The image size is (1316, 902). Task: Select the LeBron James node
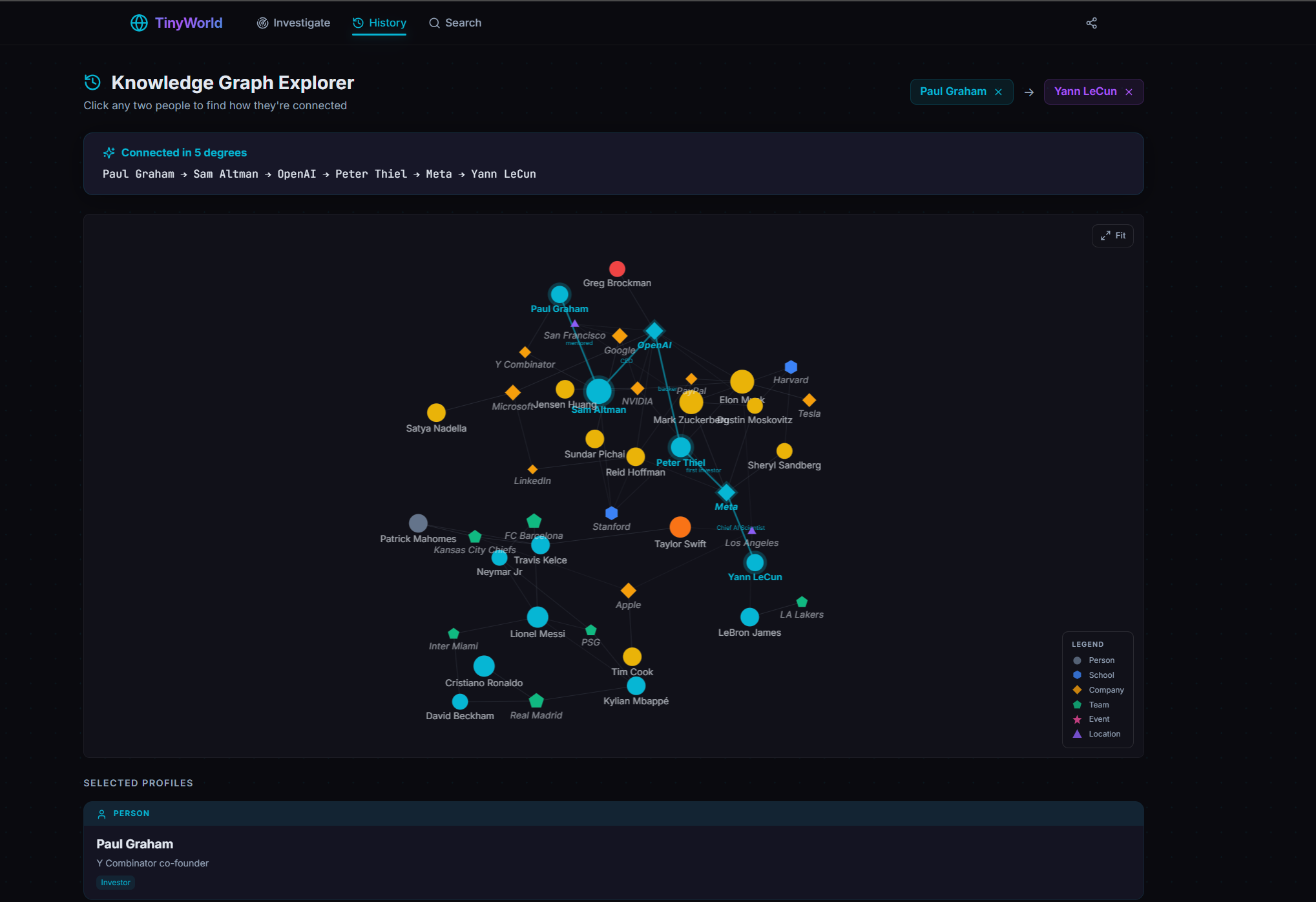[749, 617]
